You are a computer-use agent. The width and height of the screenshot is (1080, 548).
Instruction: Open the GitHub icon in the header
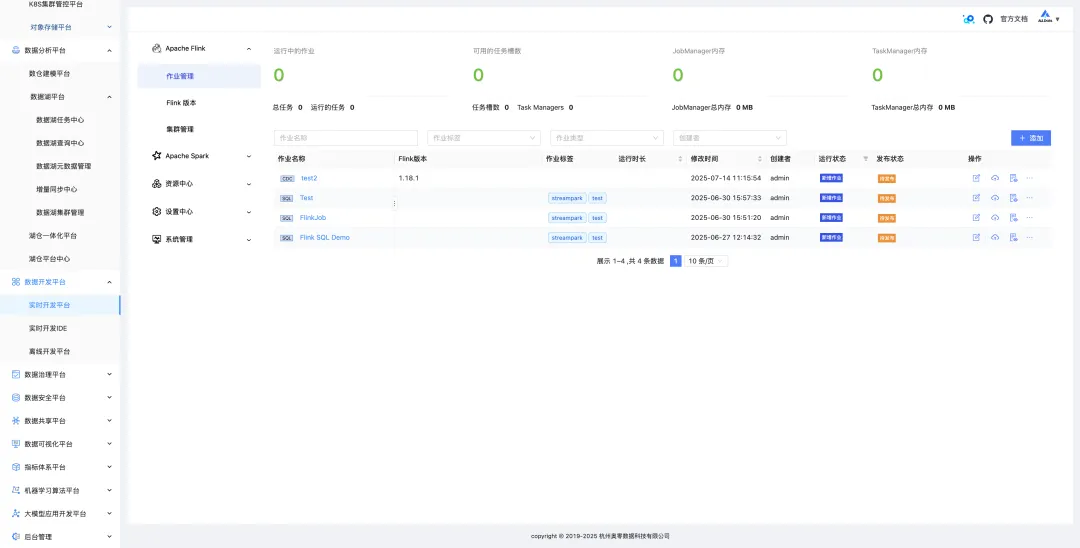pos(988,19)
